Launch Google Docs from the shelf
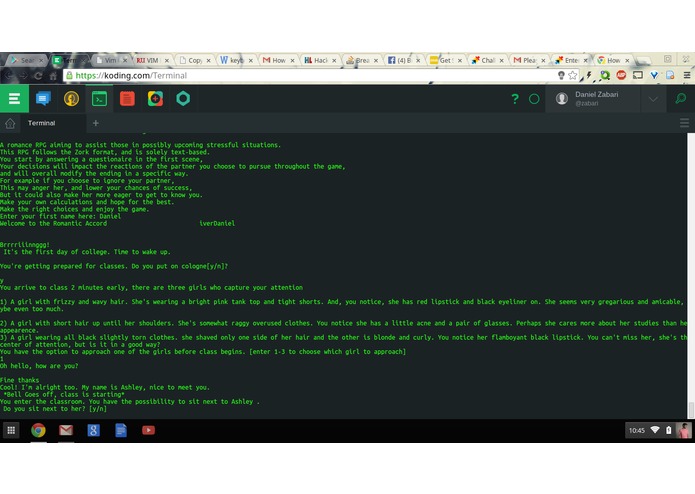Image resolution: width=695 pixels, height=494 pixels. point(121,430)
